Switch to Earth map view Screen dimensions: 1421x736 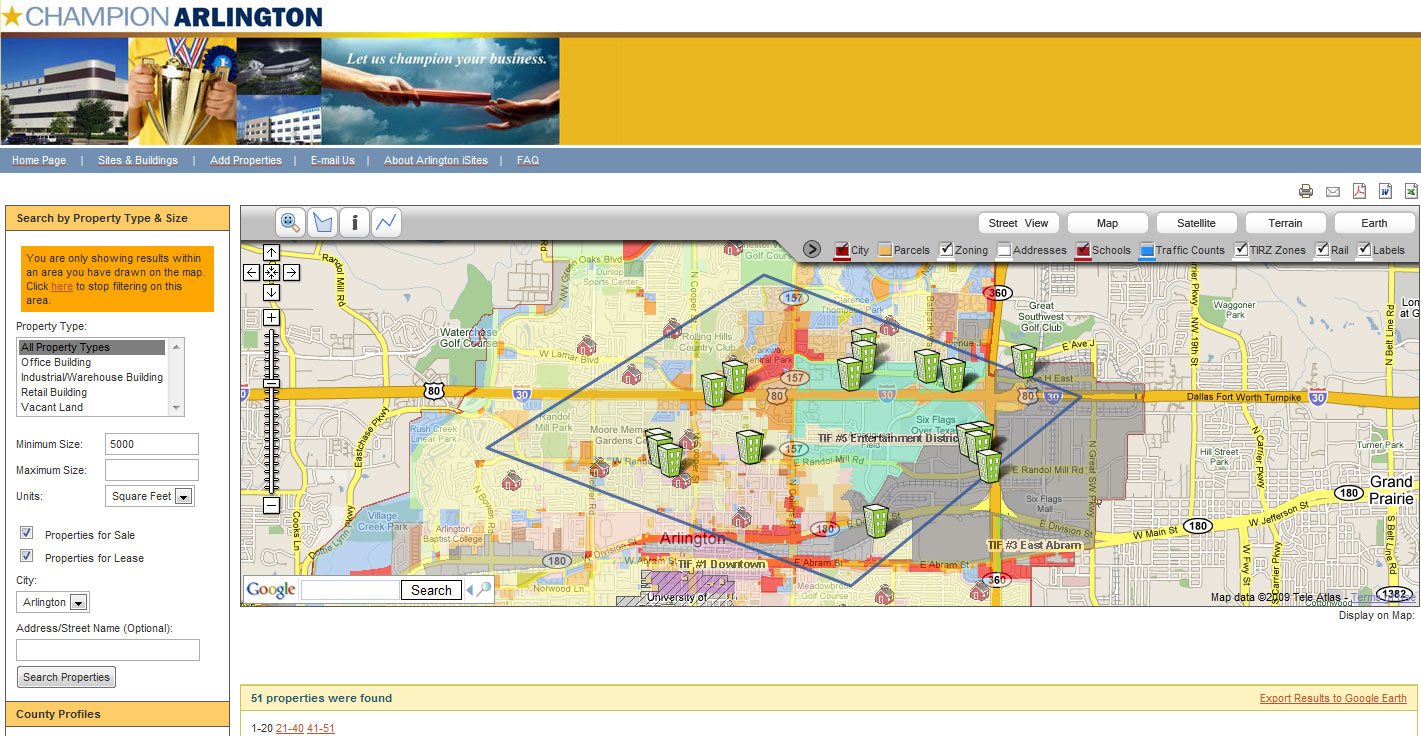(x=1375, y=223)
